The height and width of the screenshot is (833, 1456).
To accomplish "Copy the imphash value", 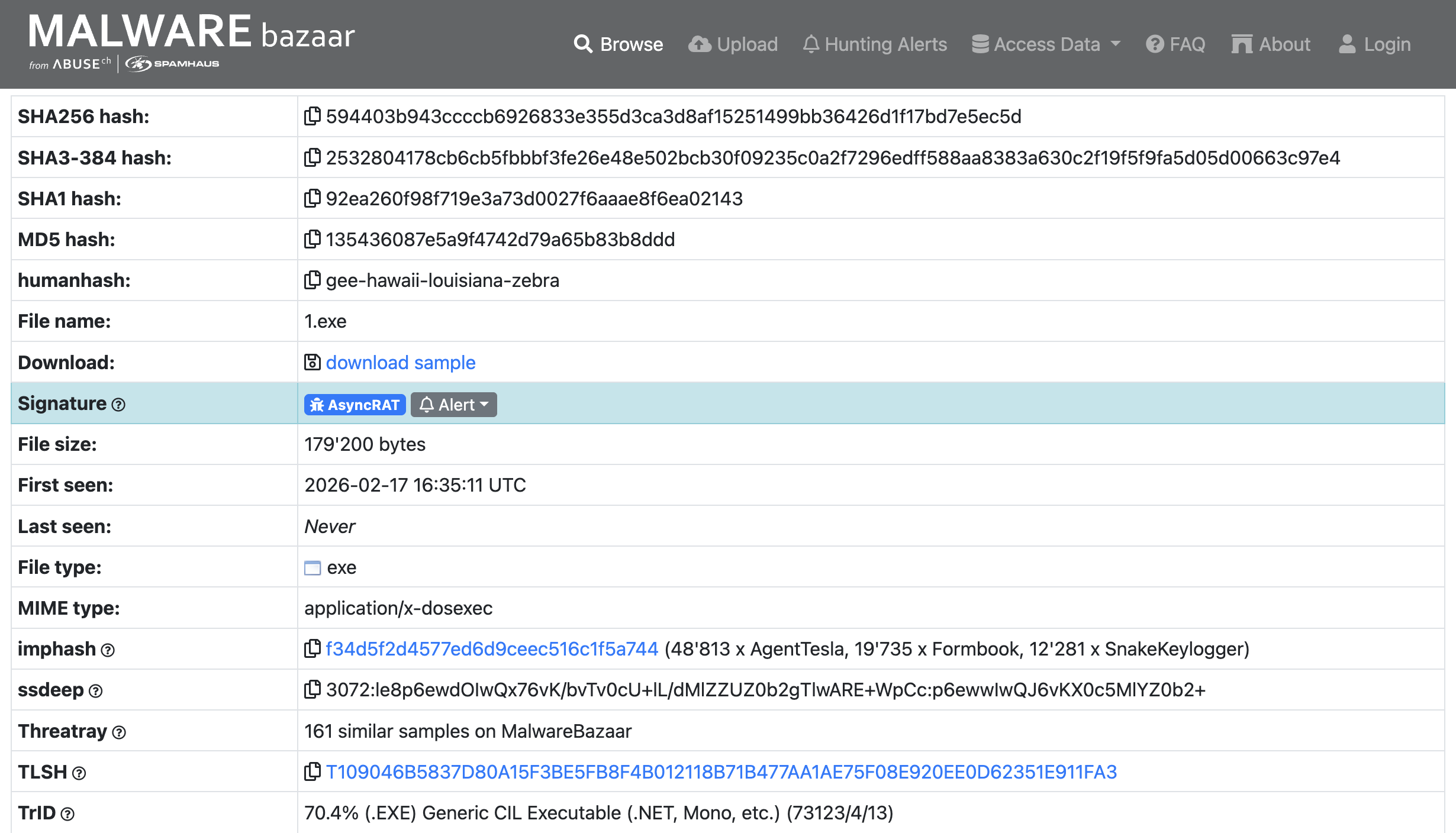I will 312,649.
